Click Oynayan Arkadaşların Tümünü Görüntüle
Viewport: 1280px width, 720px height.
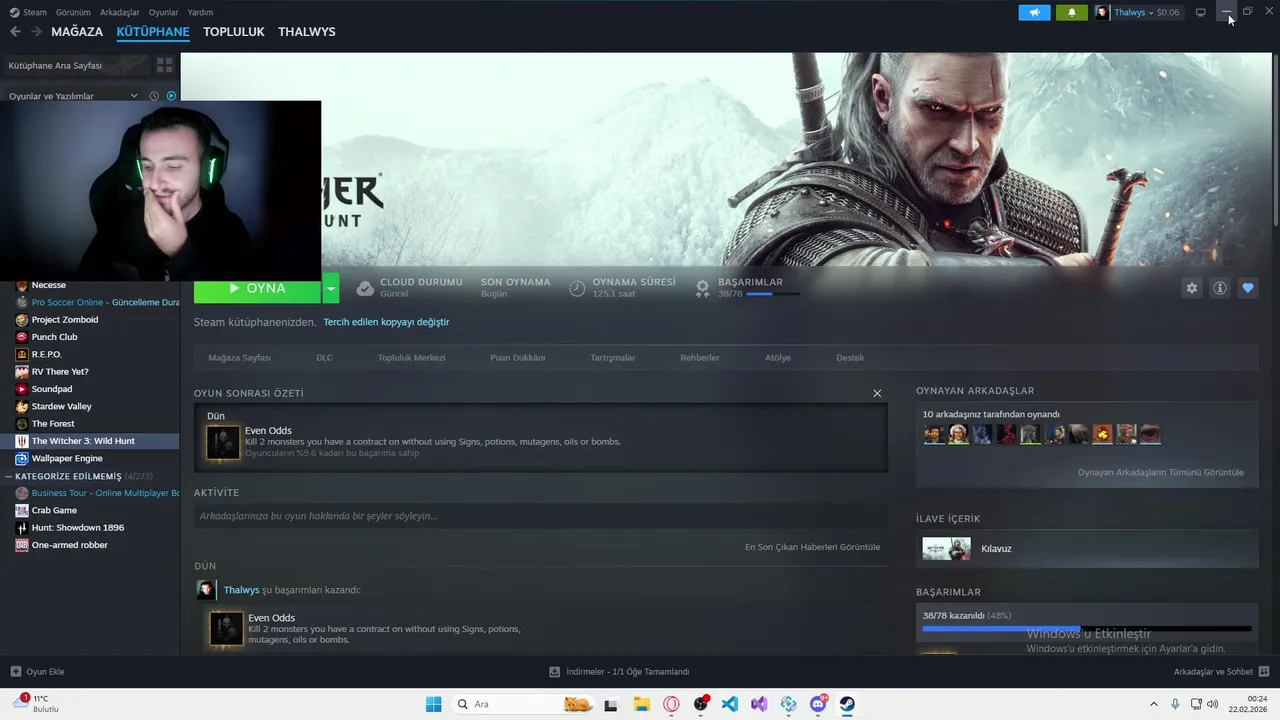click(x=1161, y=472)
